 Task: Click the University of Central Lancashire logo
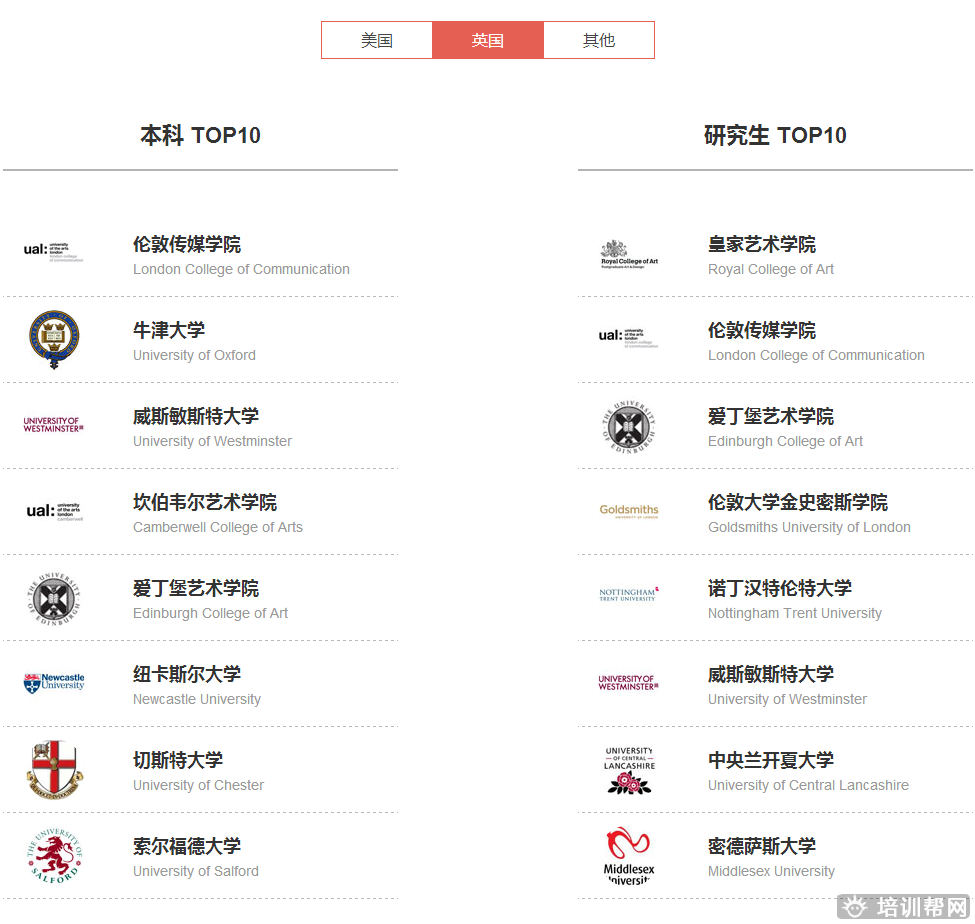(x=629, y=770)
